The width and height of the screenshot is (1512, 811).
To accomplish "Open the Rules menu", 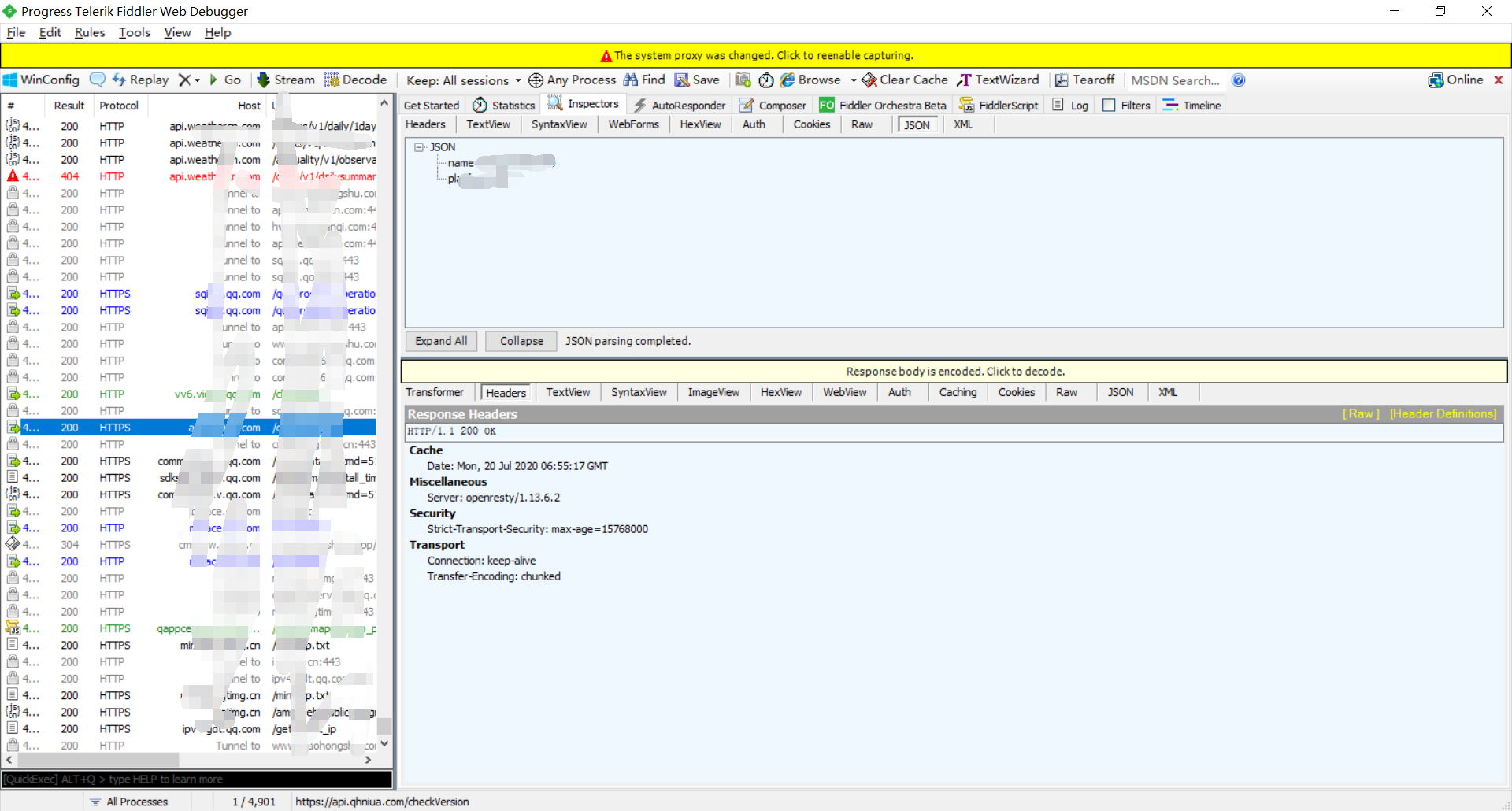I will click(x=89, y=32).
